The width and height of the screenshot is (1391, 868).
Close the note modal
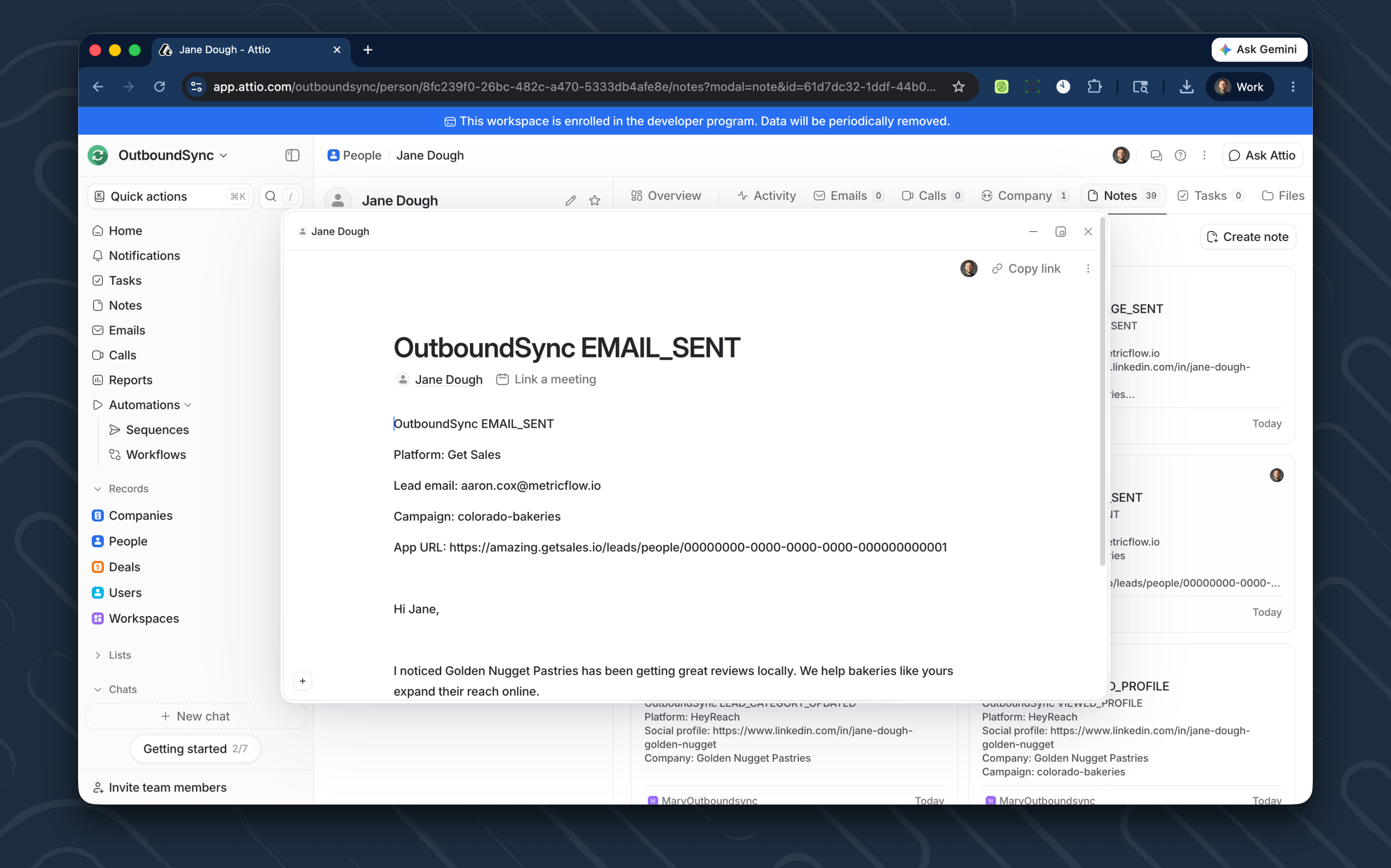click(1088, 232)
